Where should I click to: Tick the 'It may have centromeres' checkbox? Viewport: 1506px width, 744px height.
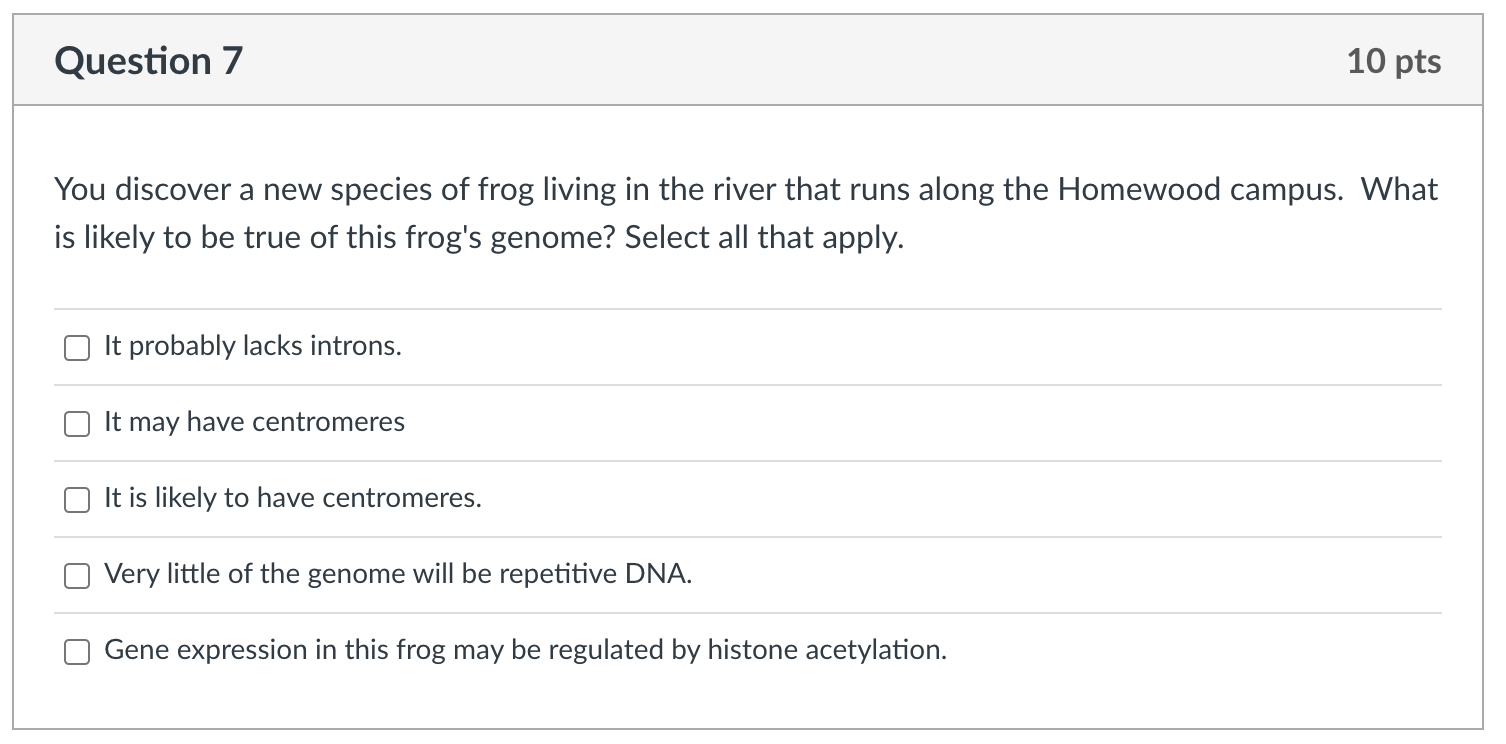[x=77, y=423]
